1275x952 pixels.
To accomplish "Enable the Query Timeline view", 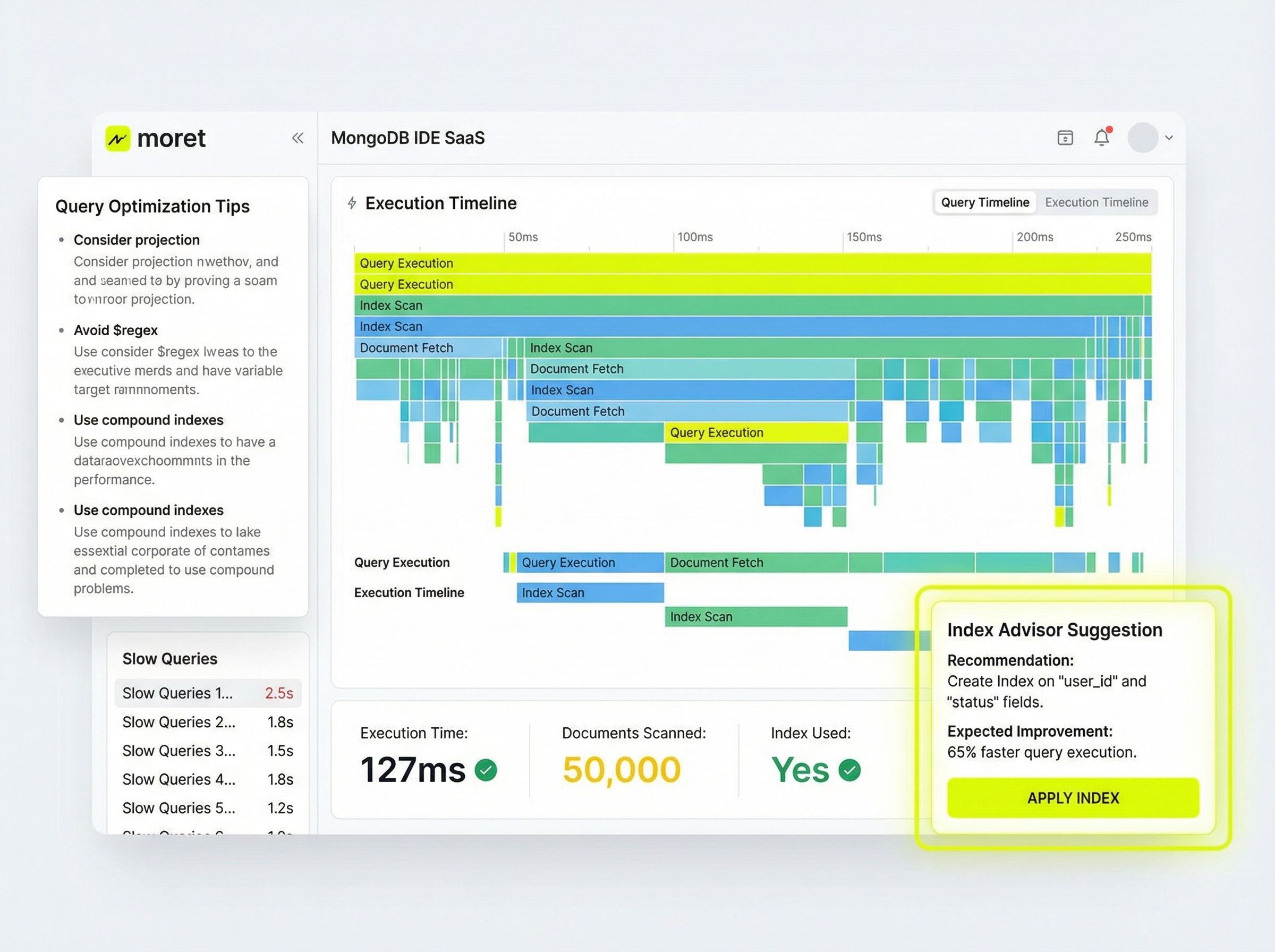I will click(984, 202).
